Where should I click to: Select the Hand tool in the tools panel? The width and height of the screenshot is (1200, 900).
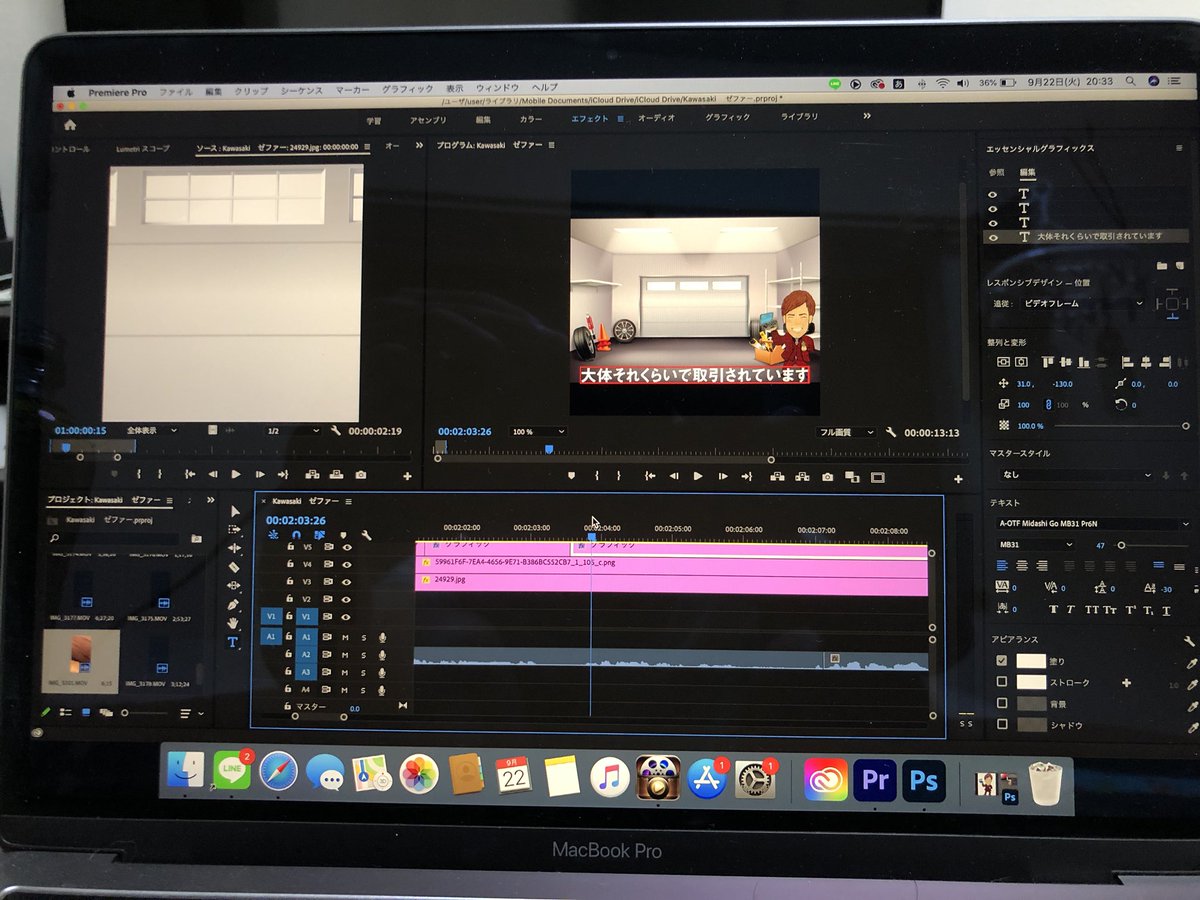pyautogui.click(x=234, y=623)
